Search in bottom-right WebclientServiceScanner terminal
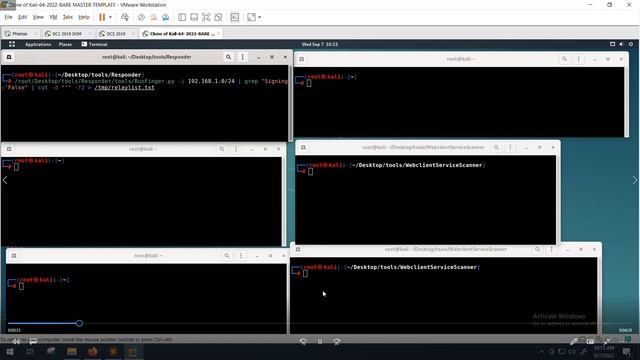Image resolution: width=640 pixels, height=360 pixels. 538,249
